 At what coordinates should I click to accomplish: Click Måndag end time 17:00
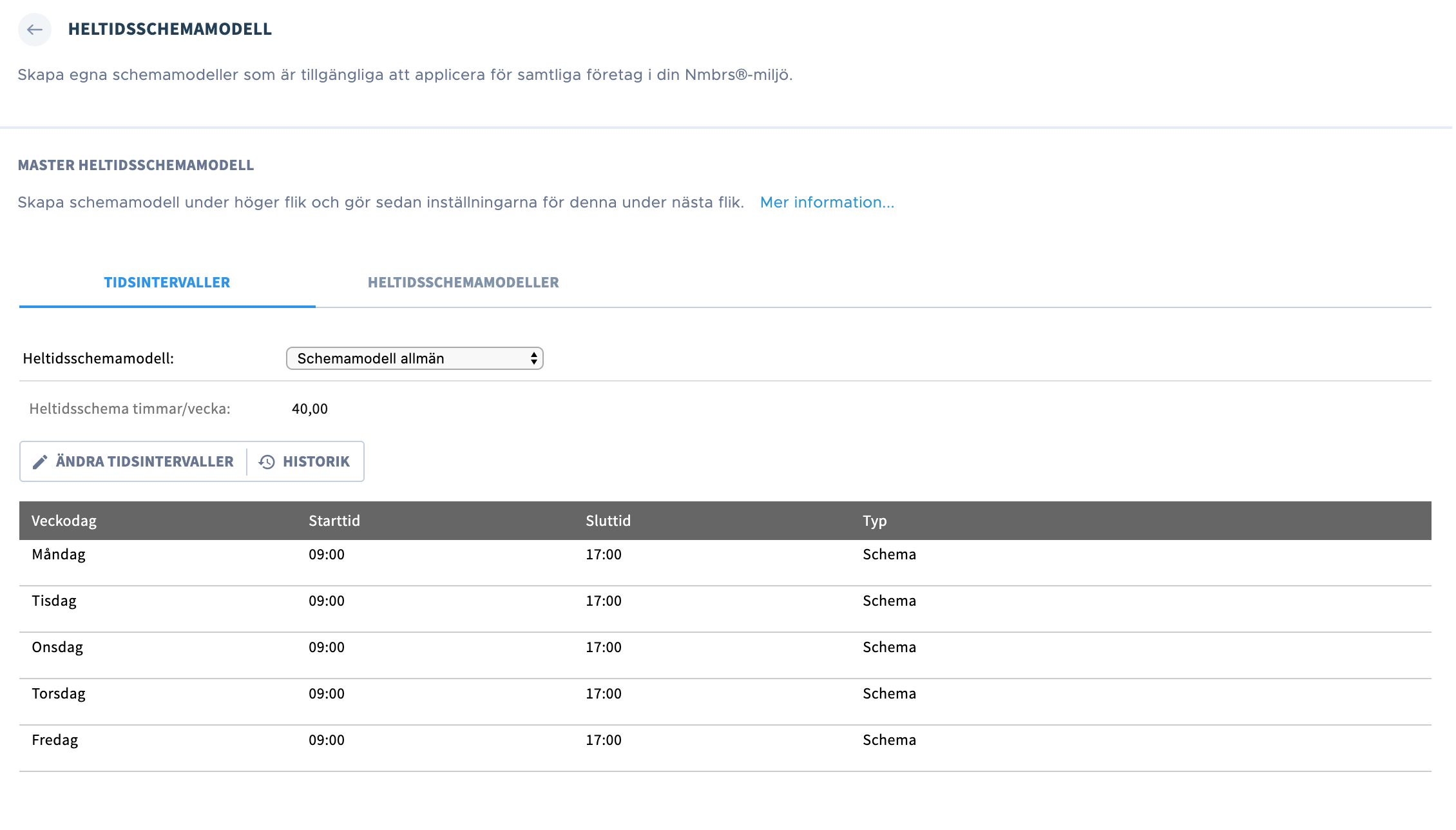click(x=604, y=554)
